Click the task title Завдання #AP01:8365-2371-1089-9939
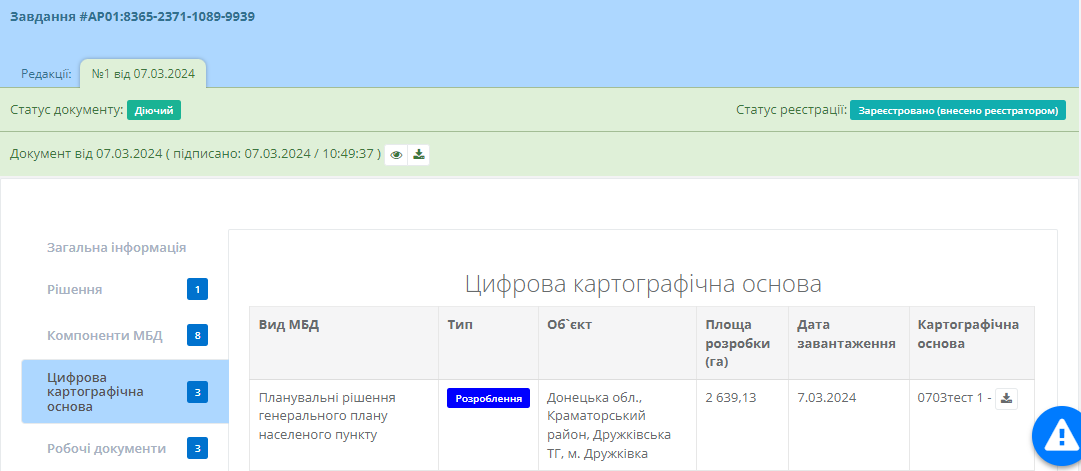1081x471 pixels. coord(132,17)
